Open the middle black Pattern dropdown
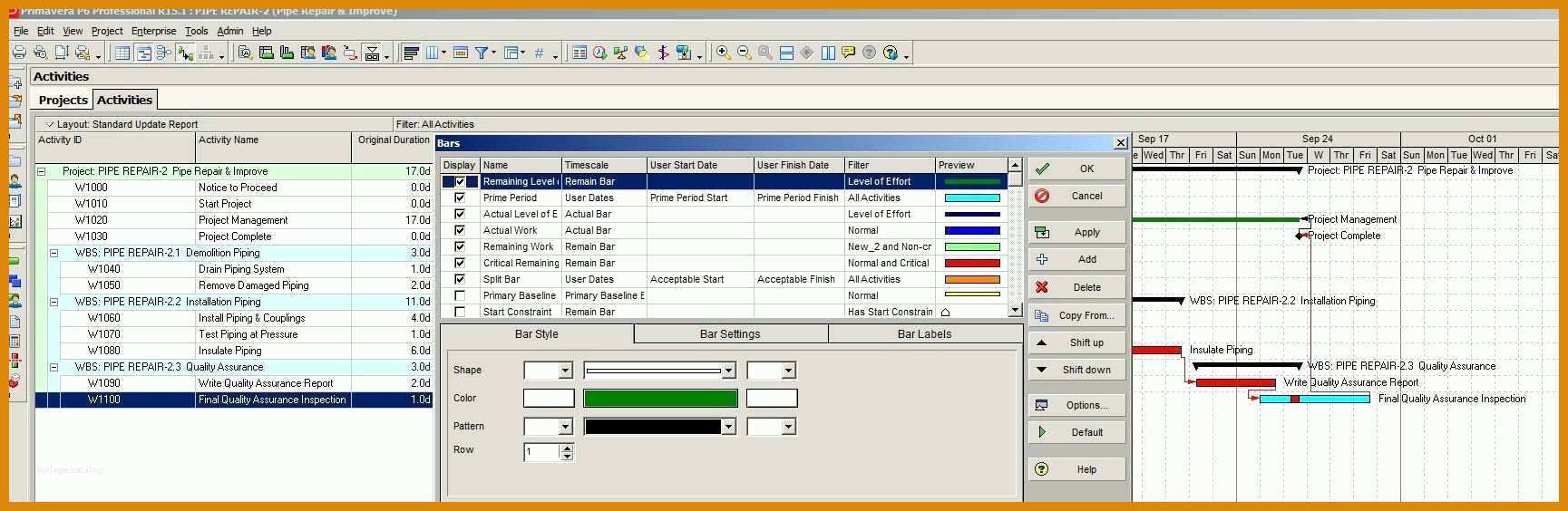The image size is (1568, 511). [727, 427]
